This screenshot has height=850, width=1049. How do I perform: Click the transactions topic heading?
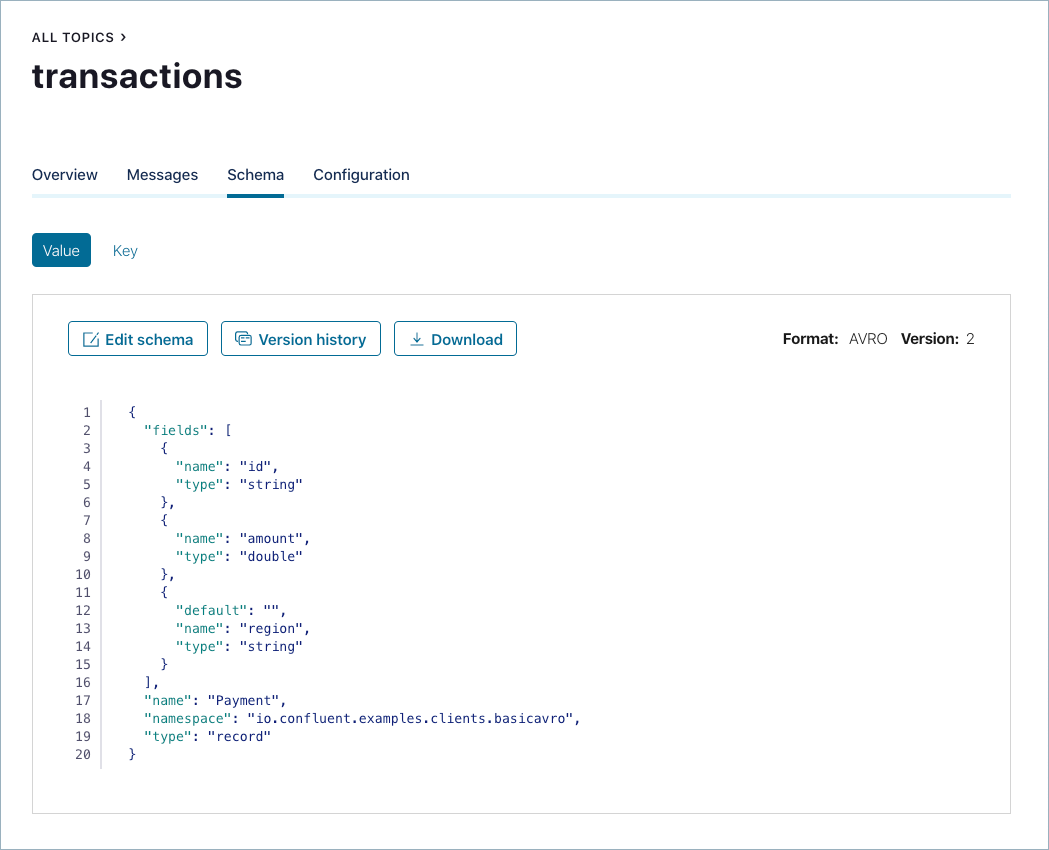pos(137,76)
